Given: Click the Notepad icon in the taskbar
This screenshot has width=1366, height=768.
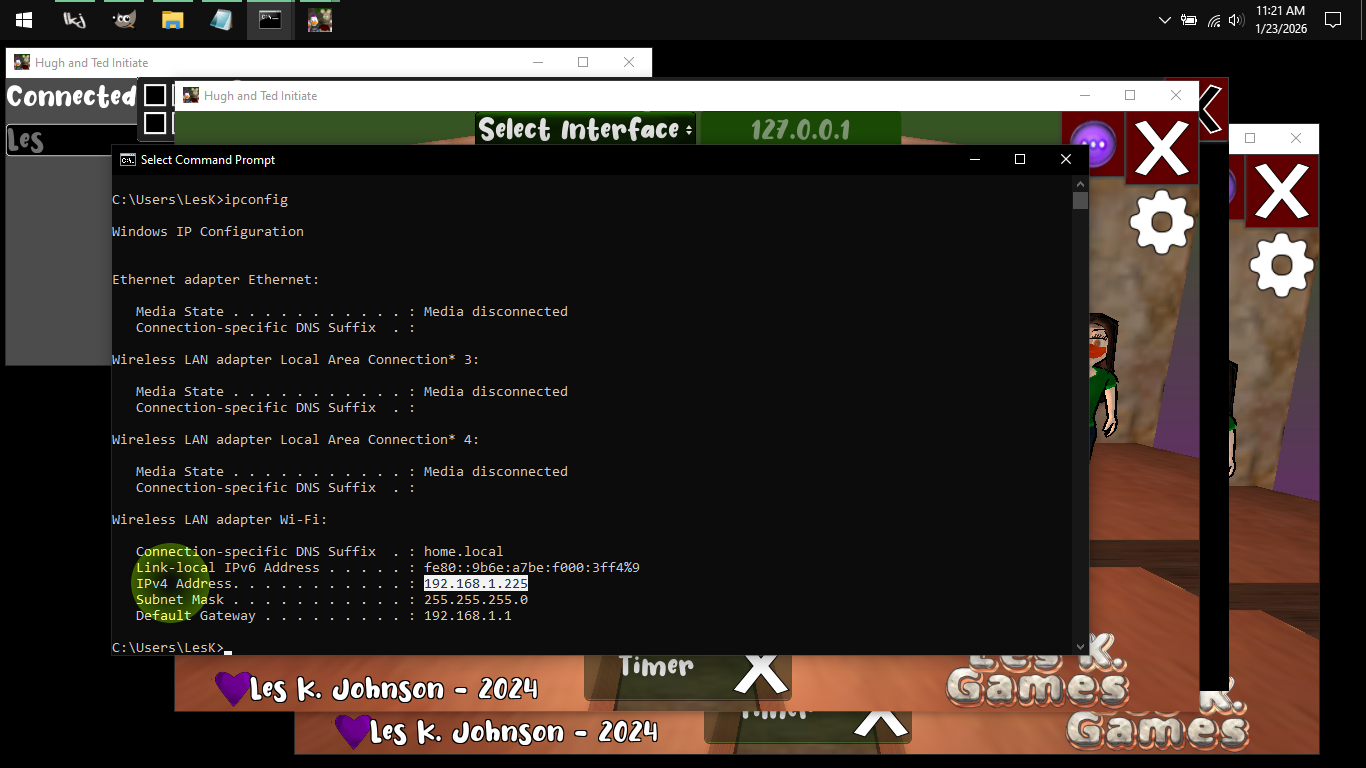Looking at the screenshot, I should point(221,20).
